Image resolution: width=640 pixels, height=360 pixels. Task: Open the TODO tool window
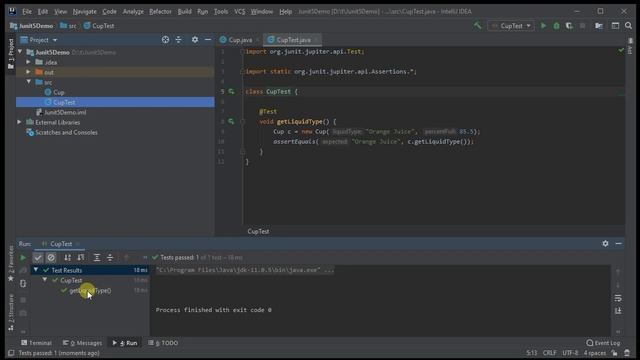click(x=163, y=343)
